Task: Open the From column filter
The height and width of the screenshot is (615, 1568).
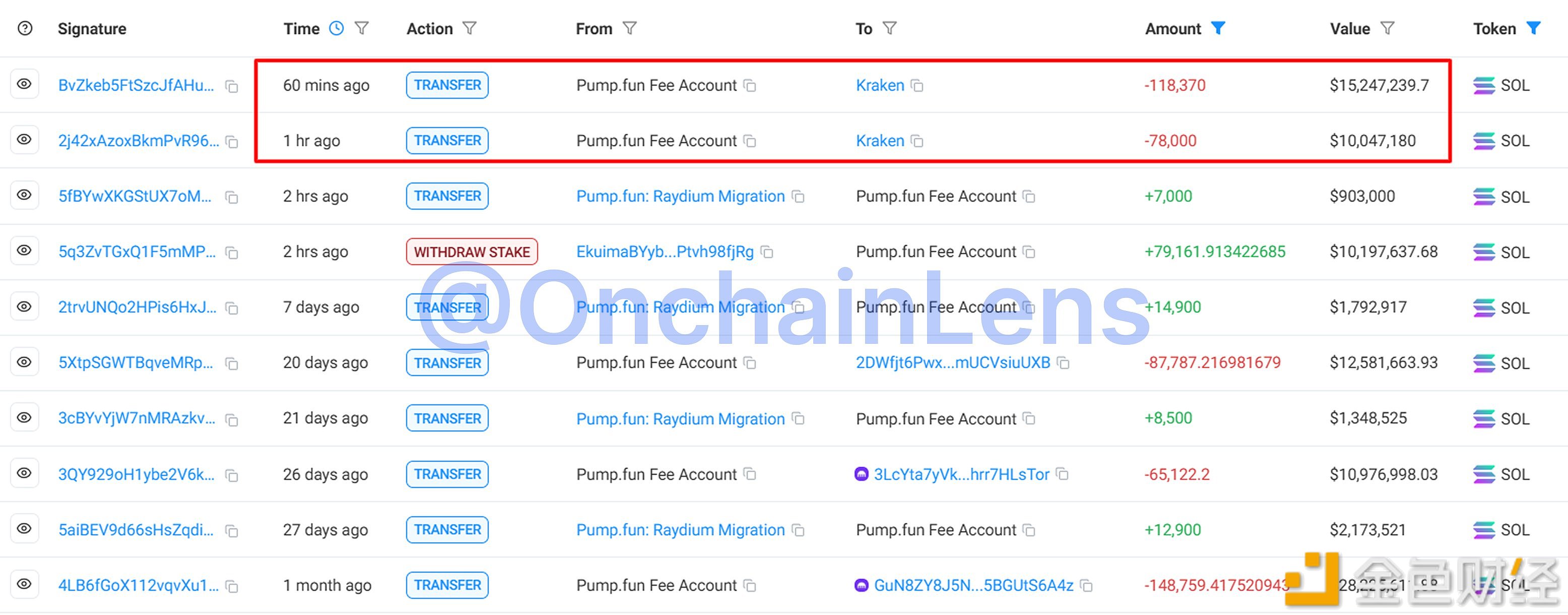Action: (630, 29)
